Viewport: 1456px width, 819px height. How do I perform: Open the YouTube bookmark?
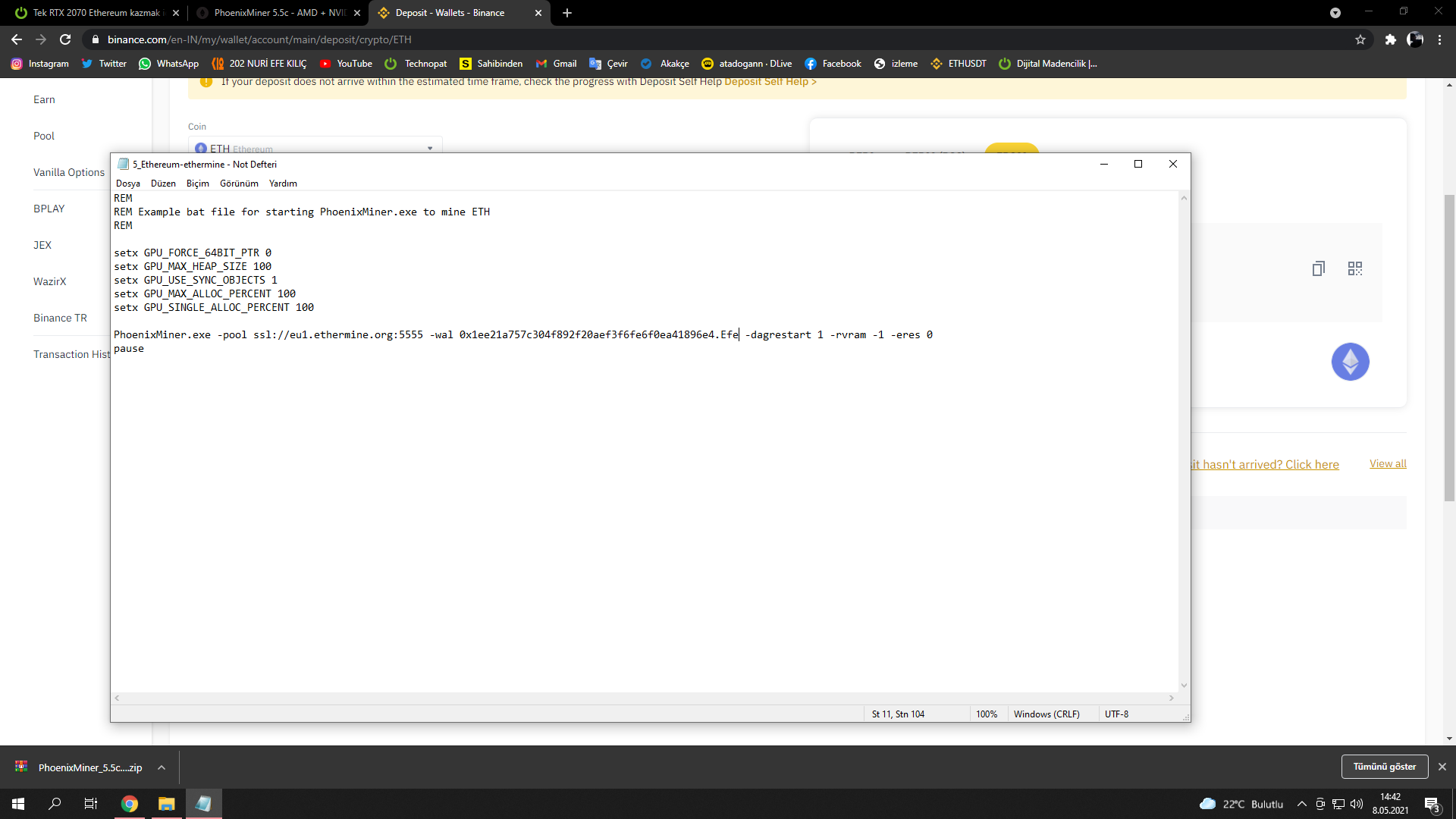[346, 64]
